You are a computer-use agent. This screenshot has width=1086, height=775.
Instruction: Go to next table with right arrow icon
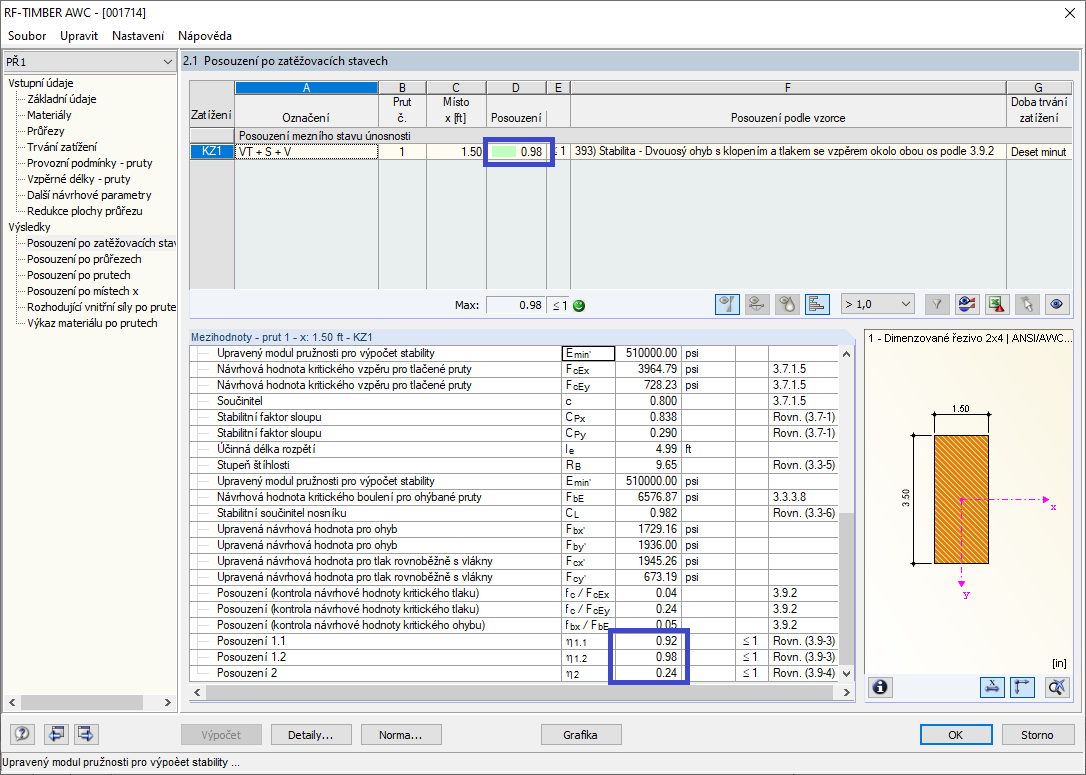click(86, 733)
